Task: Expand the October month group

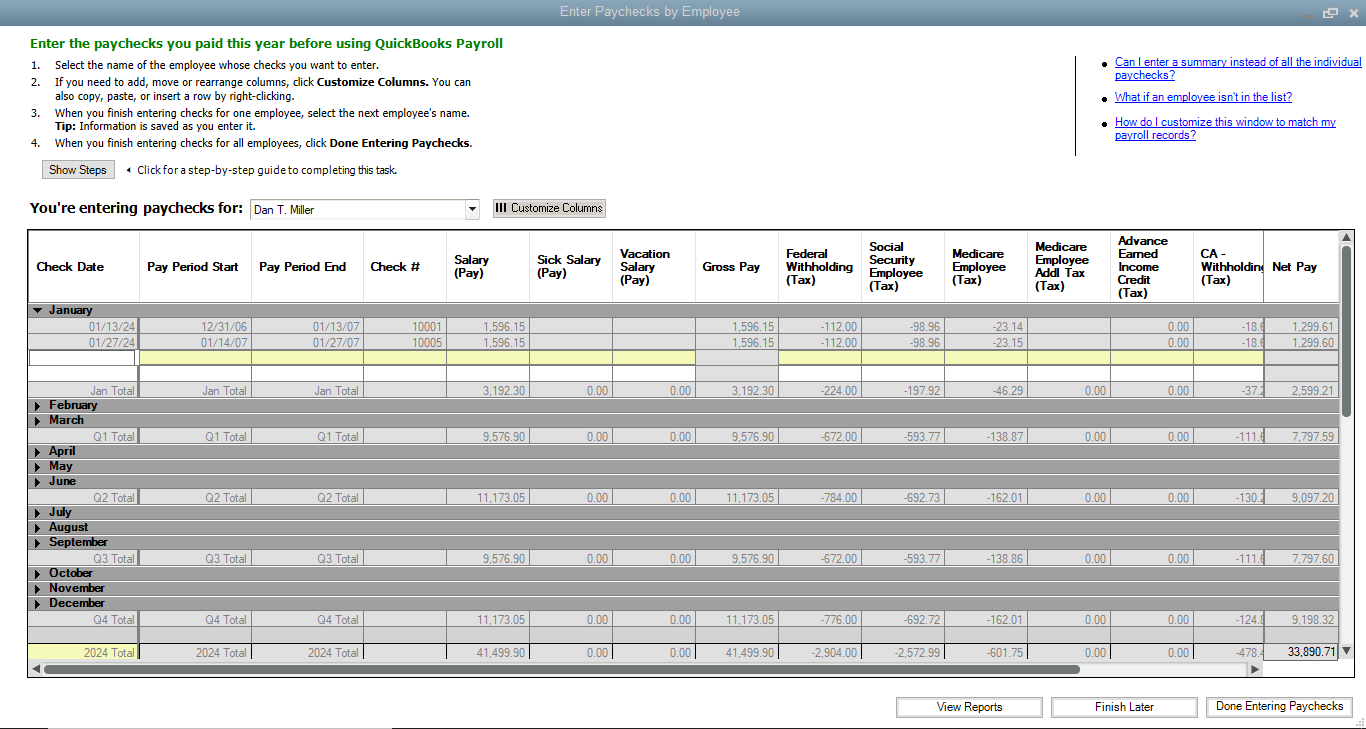Action: [x=38, y=574]
